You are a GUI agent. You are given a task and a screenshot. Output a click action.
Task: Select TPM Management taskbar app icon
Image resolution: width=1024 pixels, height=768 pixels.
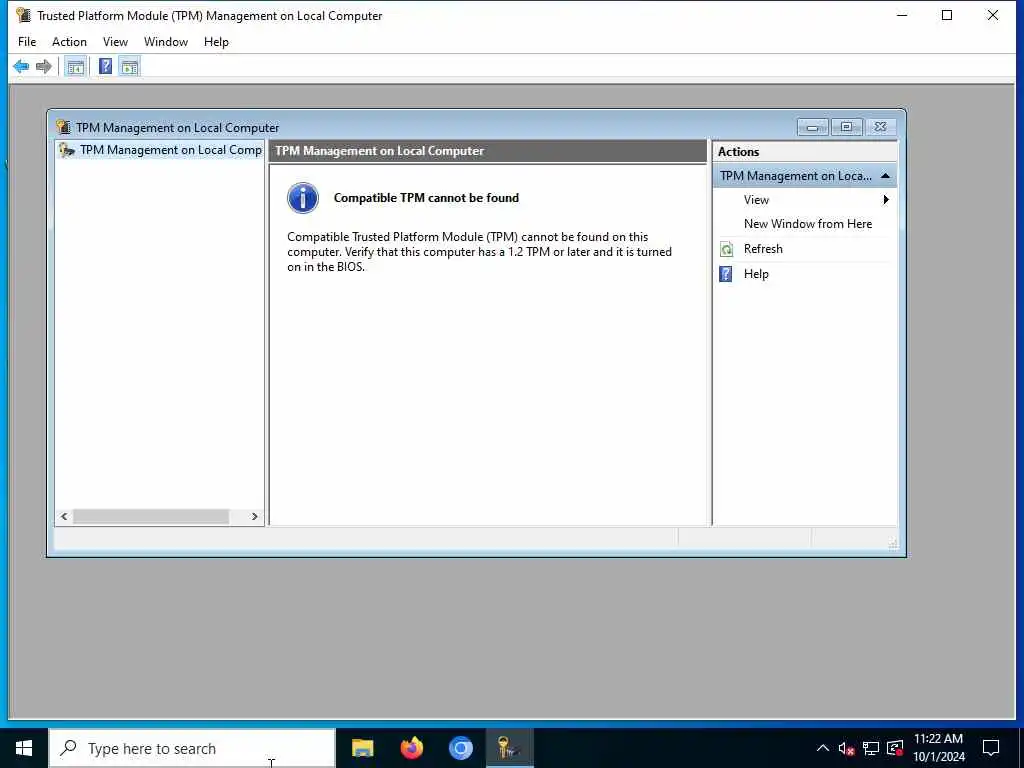click(x=509, y=748)
